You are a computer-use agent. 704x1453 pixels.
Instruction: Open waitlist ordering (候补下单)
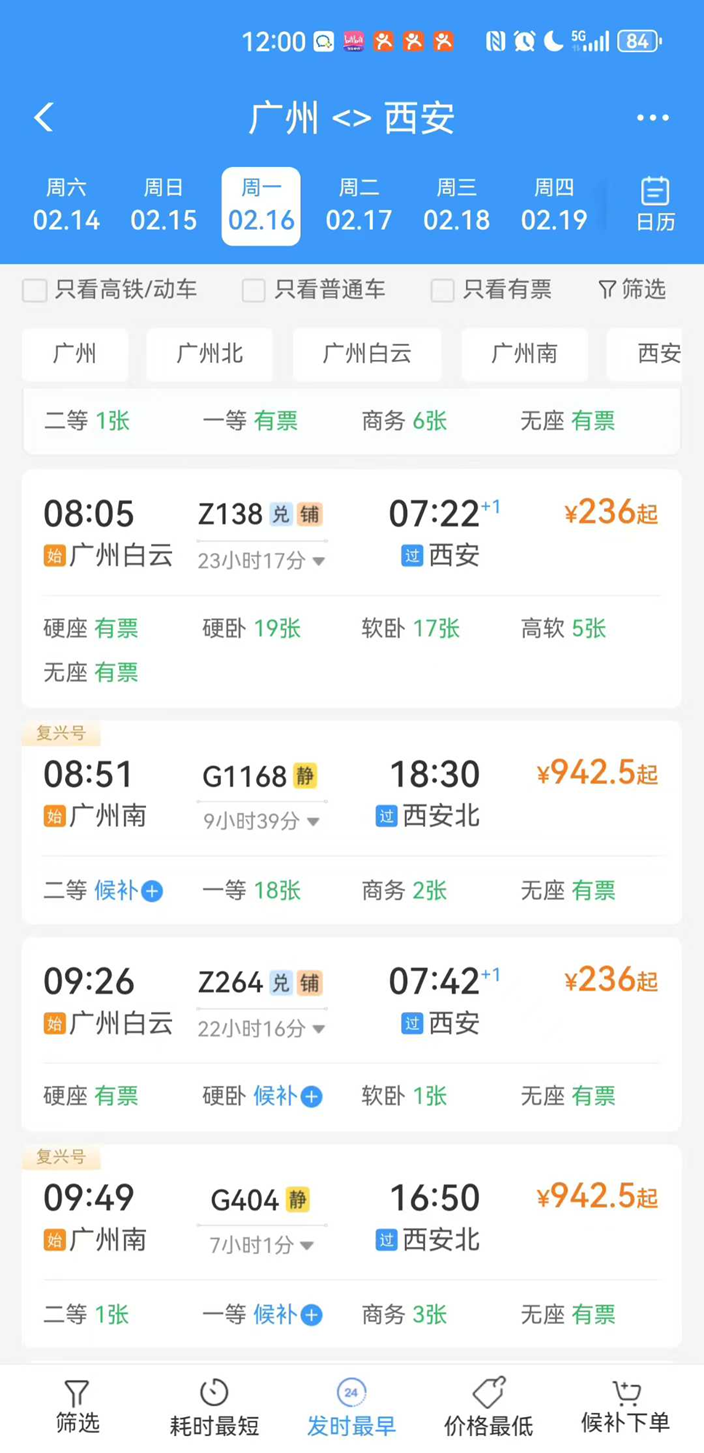coord(625,1407)
